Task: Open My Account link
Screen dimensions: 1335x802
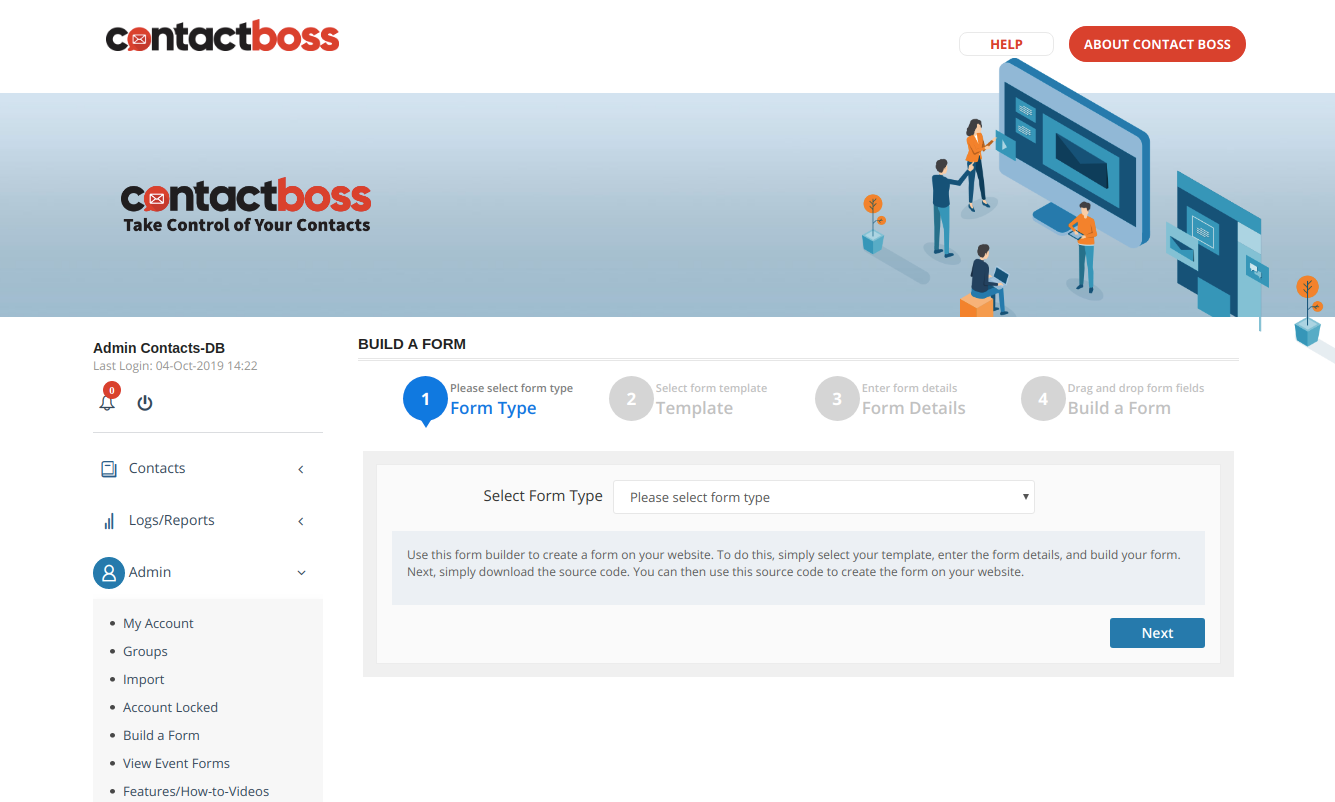Action: click(158, 623)
